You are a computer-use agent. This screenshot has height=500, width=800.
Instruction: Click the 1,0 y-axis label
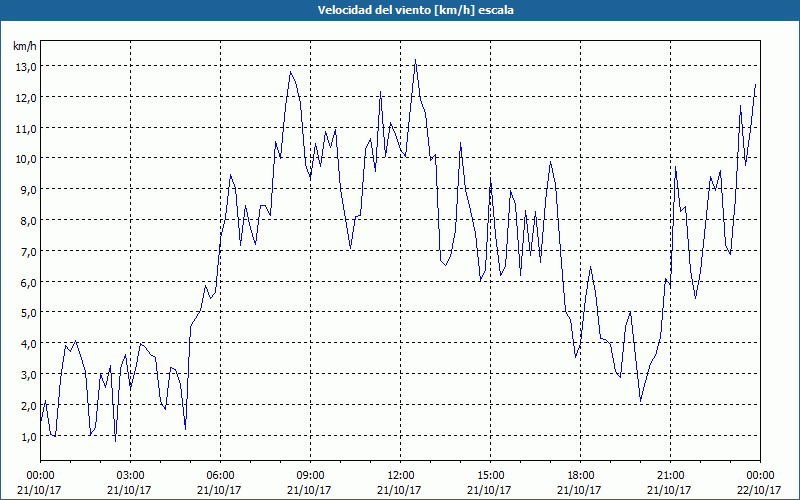pyautogui.click(x=28, y=437)
